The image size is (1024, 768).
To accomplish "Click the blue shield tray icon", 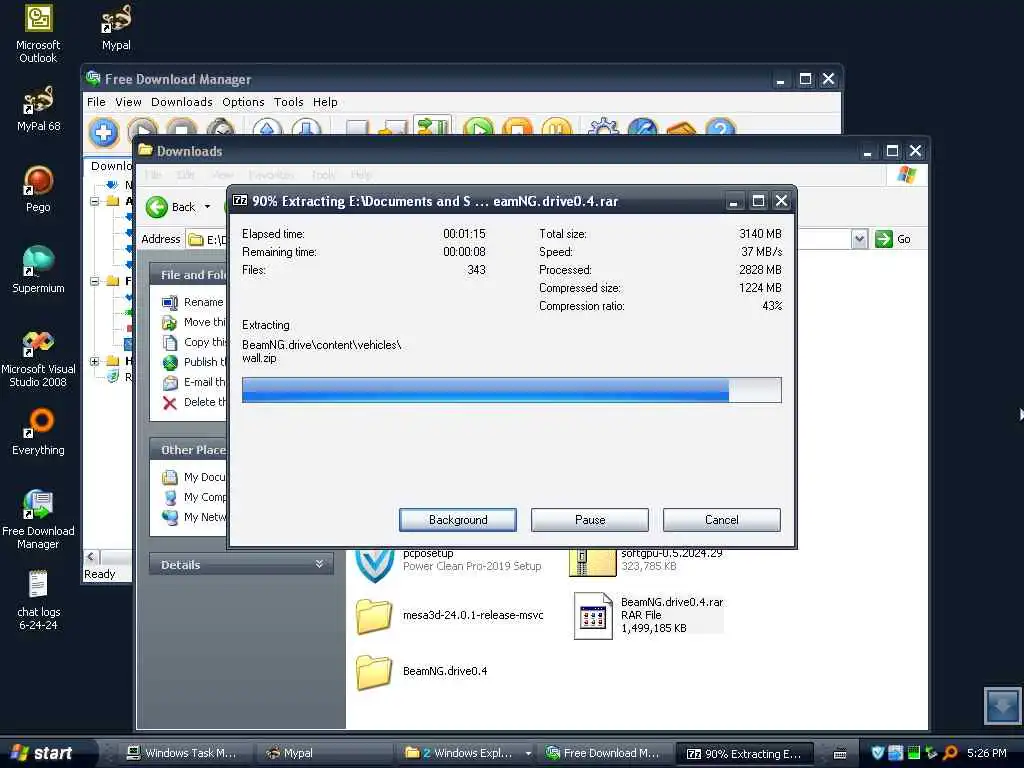I will [x=878, y=753].
